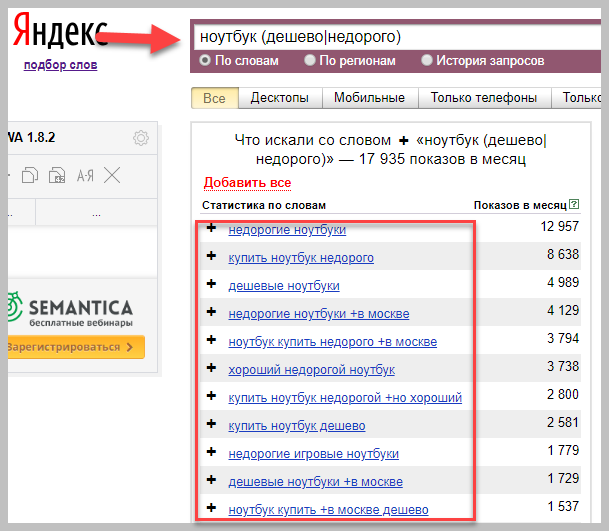609x531 pixels.
Task: Open the 'Только телефоны' tab
Action: 484,97
